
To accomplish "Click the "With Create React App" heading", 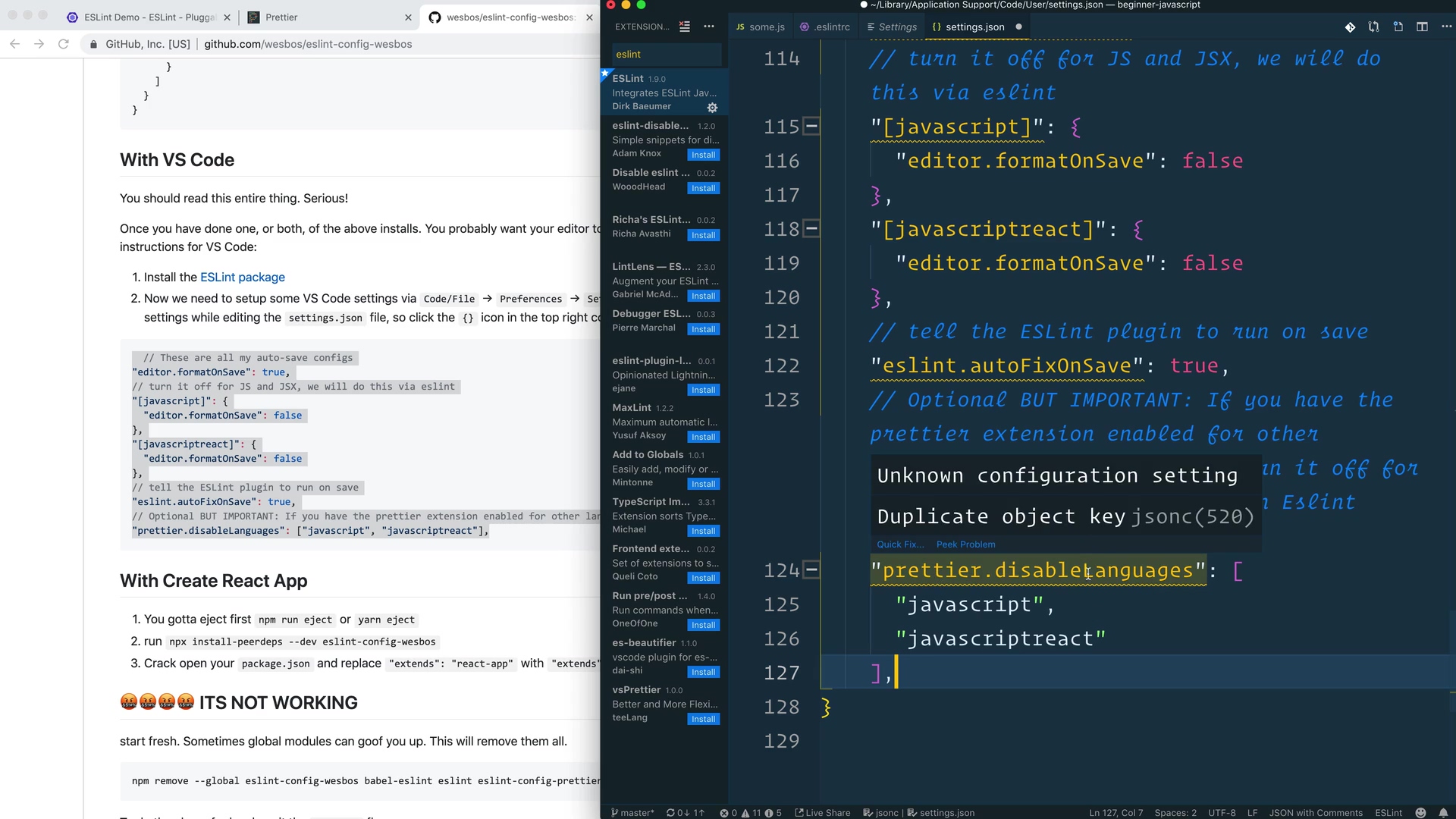I will [x=213, y=581].
